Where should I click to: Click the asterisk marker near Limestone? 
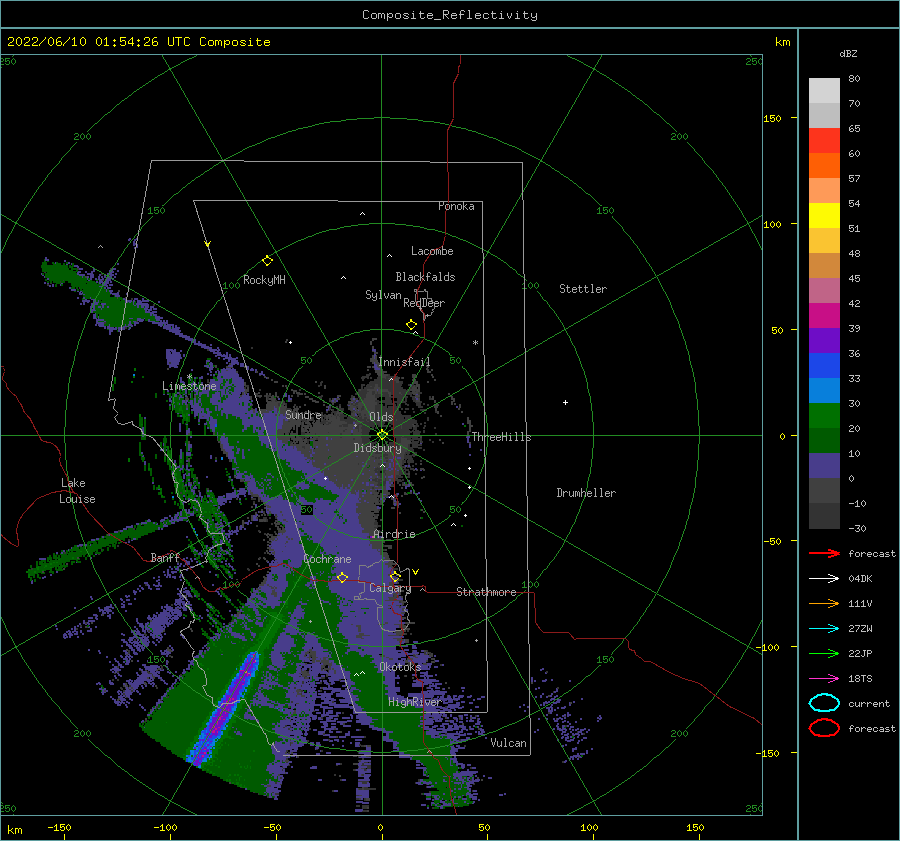coord(189,377)
